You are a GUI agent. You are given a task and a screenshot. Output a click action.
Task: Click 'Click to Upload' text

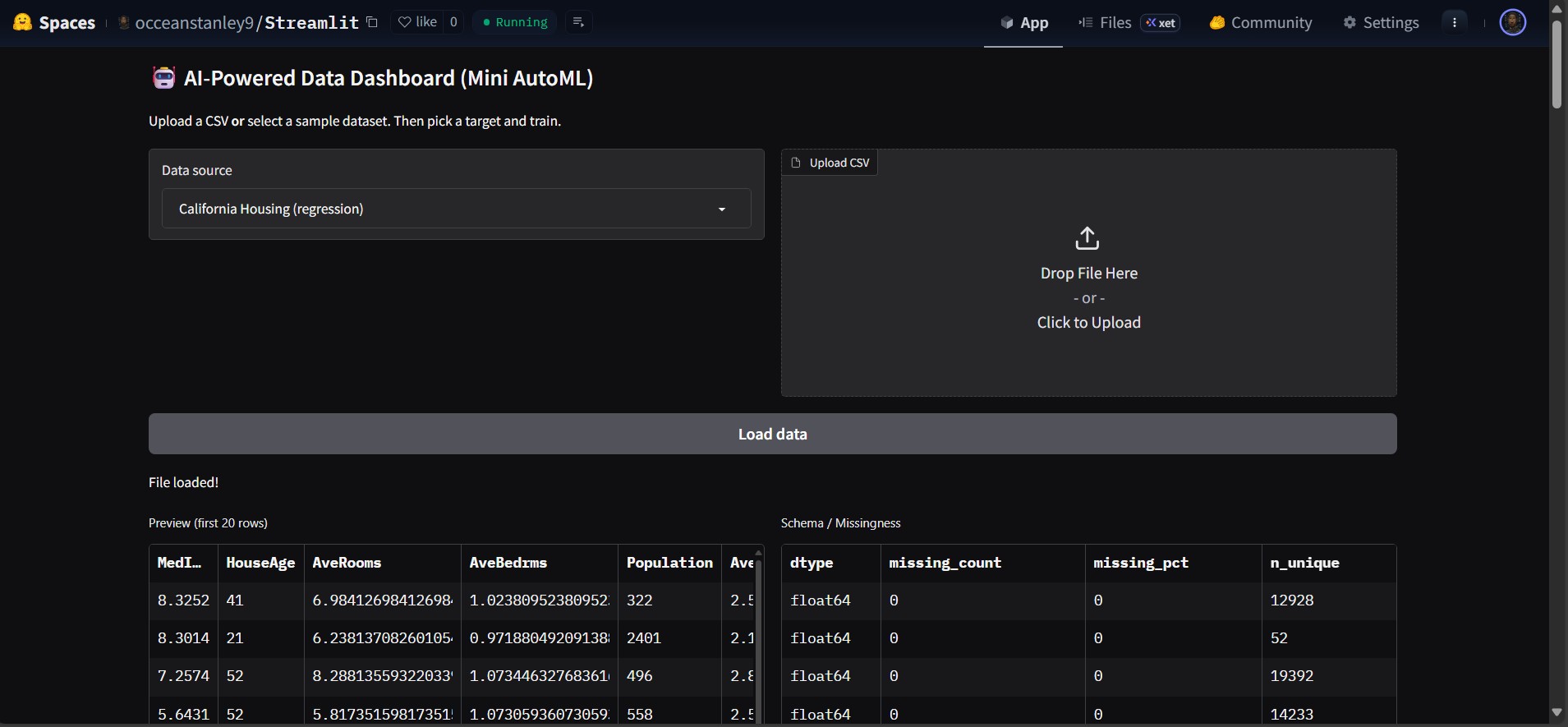pos(1088,323)
